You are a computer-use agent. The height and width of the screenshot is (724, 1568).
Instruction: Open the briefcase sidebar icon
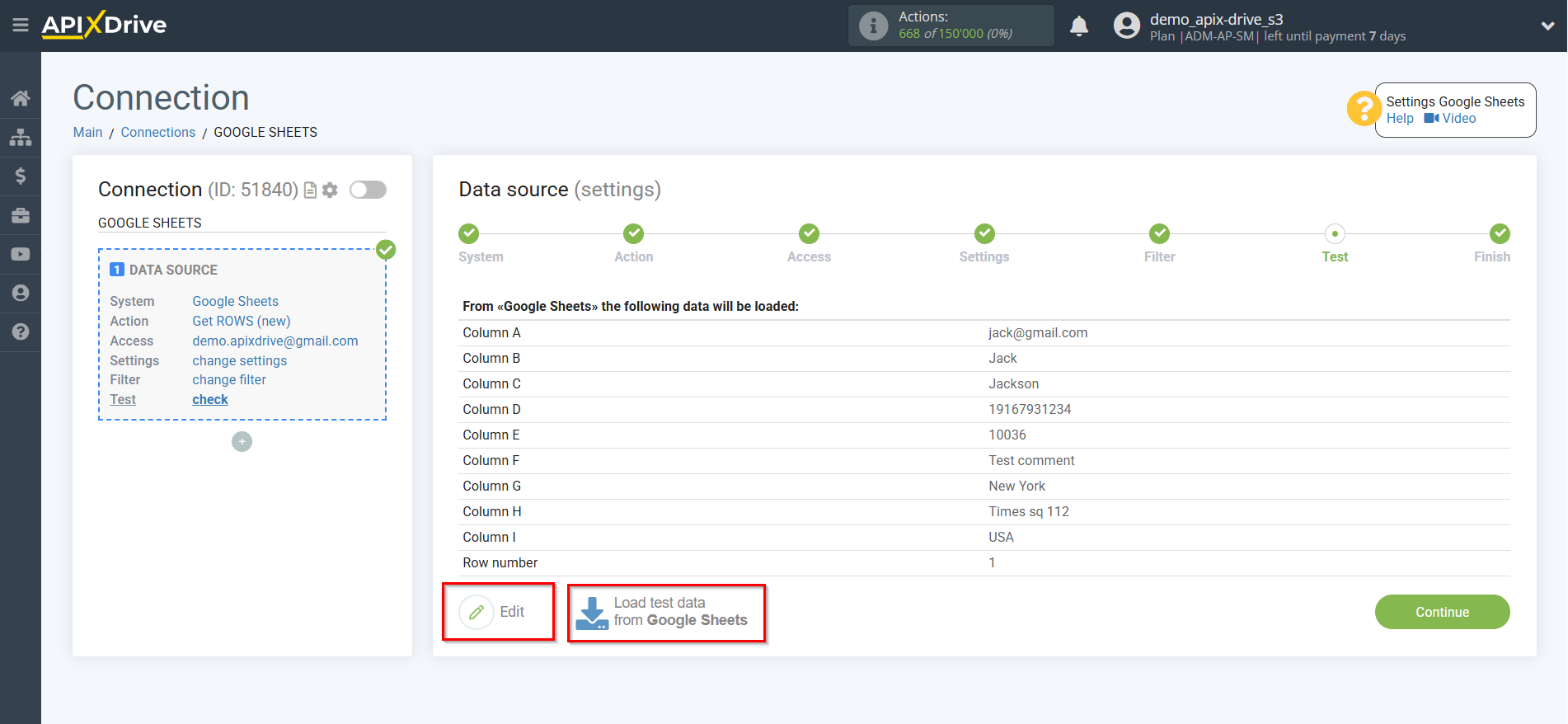[x=21, y=215]
